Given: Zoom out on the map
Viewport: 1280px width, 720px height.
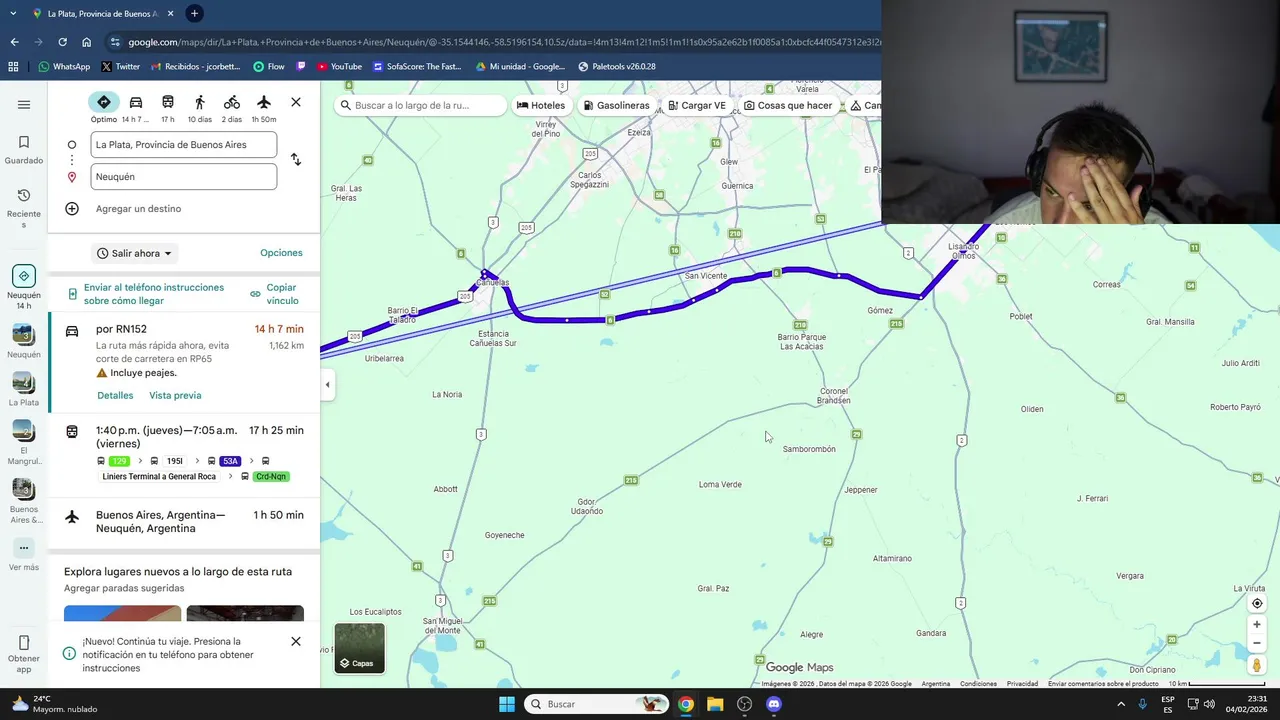Looking at the screenshot, I should point(1257,643).
